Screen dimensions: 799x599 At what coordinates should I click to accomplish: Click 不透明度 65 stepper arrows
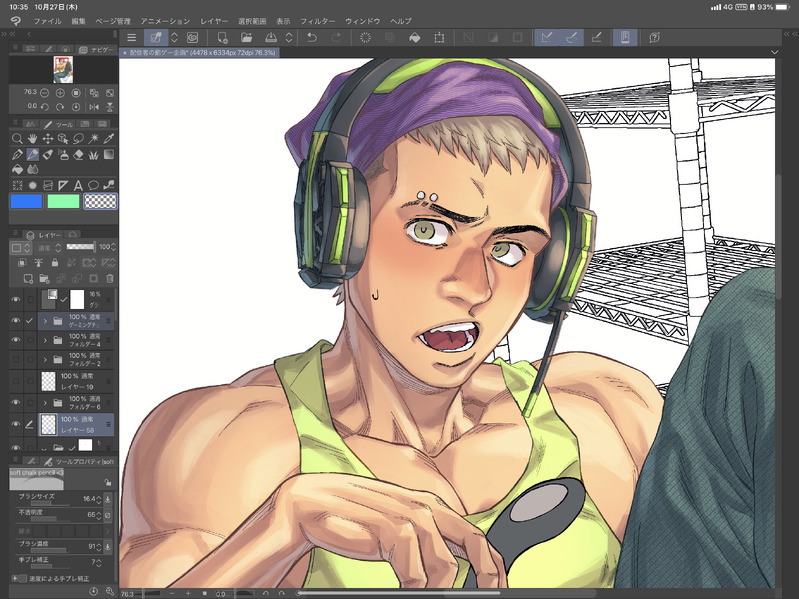[99, 515]
